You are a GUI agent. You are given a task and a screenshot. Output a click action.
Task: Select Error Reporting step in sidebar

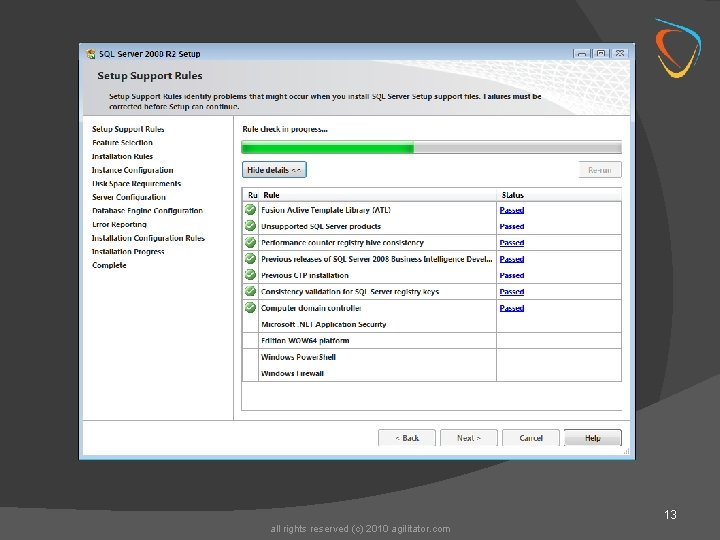(119, 224)
